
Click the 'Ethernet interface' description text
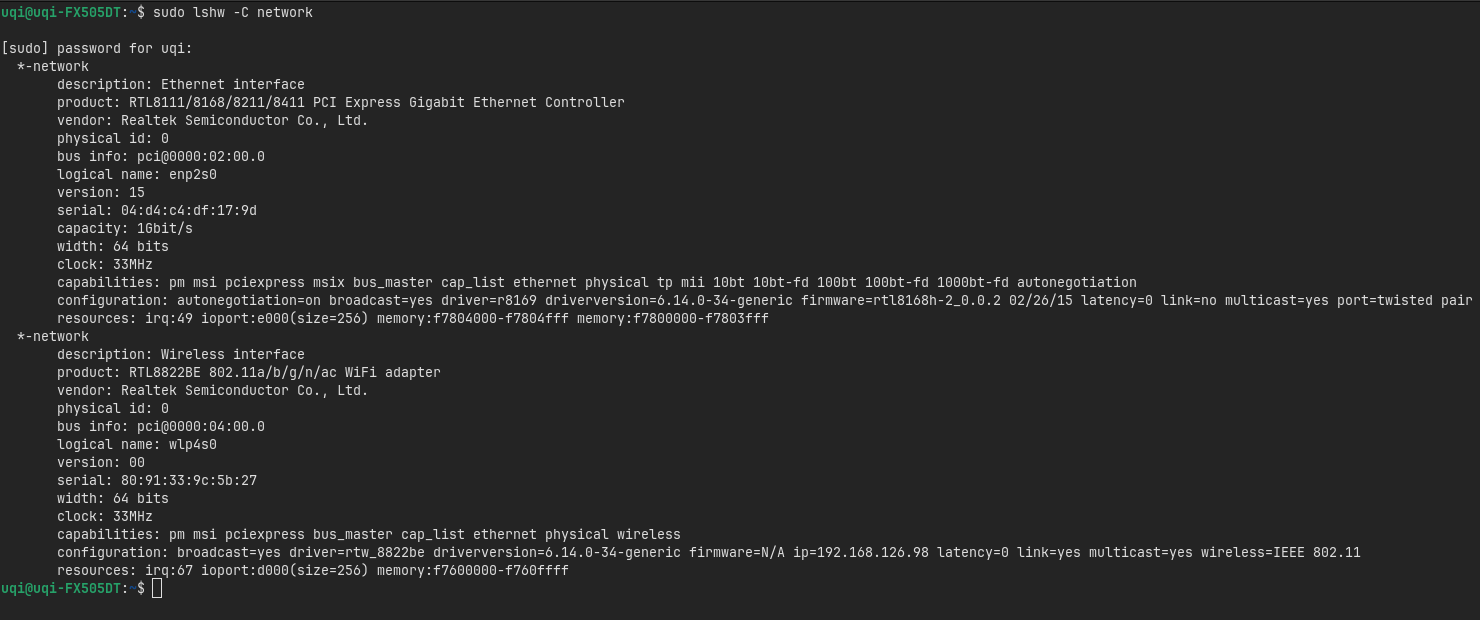232,84
